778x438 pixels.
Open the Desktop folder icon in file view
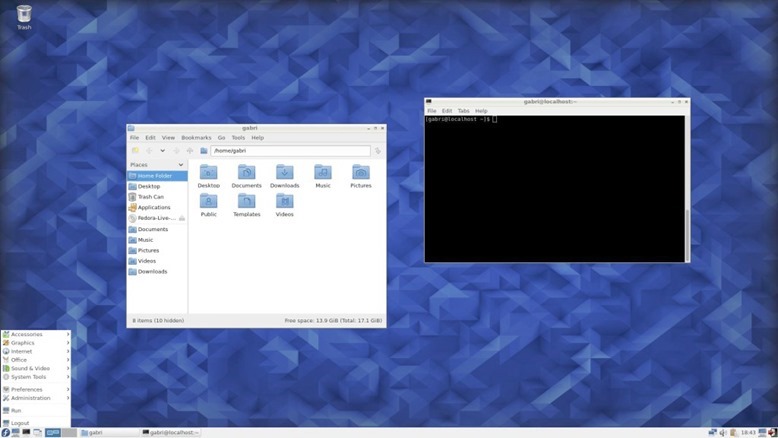(x=208, y=176)
